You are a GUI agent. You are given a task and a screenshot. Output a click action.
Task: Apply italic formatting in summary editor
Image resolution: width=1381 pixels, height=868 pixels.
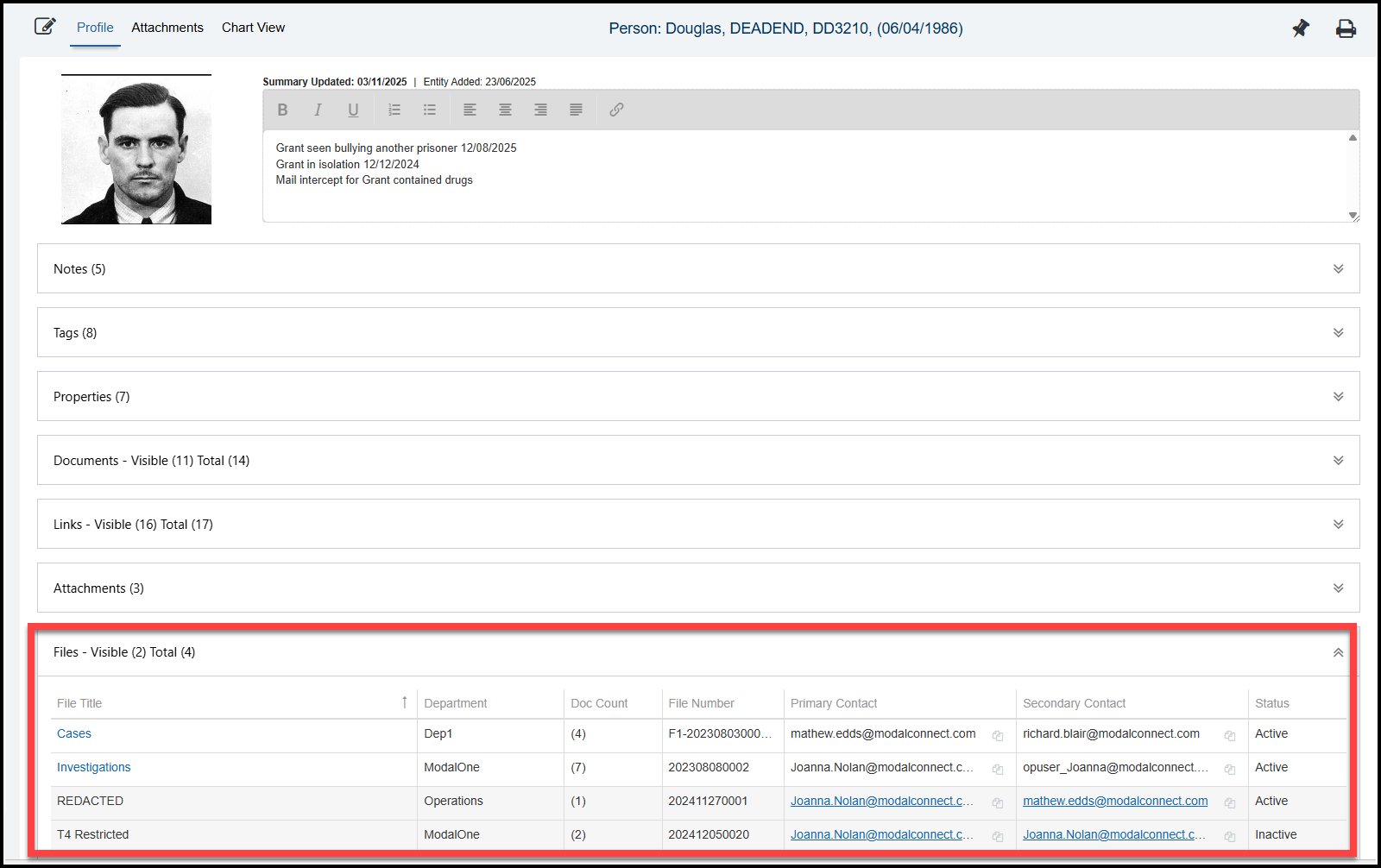click(x=318, y=110)
